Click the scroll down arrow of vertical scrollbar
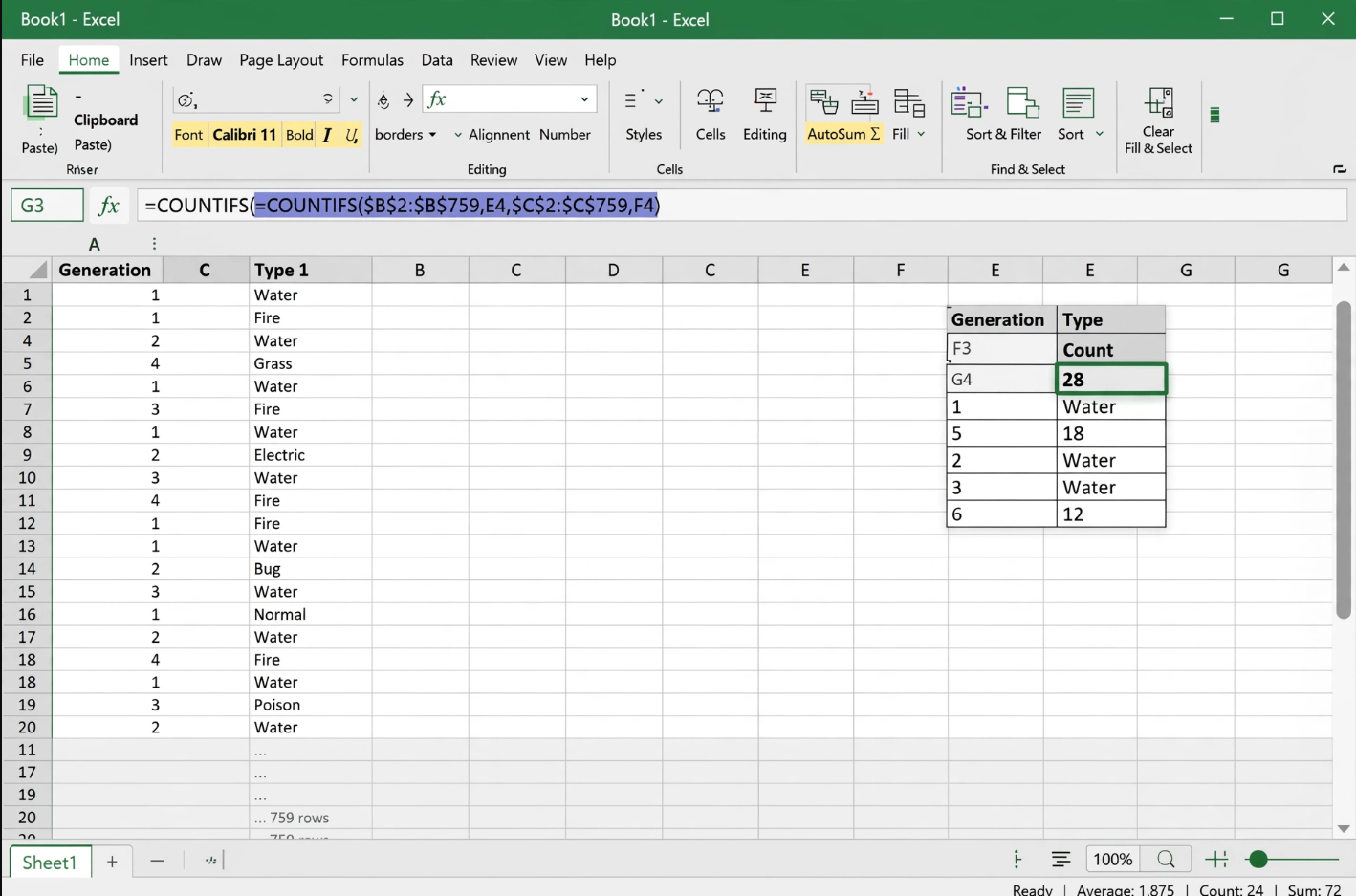The height and width of the screenshot is (896, 1356). click(x=1344, y=829)
